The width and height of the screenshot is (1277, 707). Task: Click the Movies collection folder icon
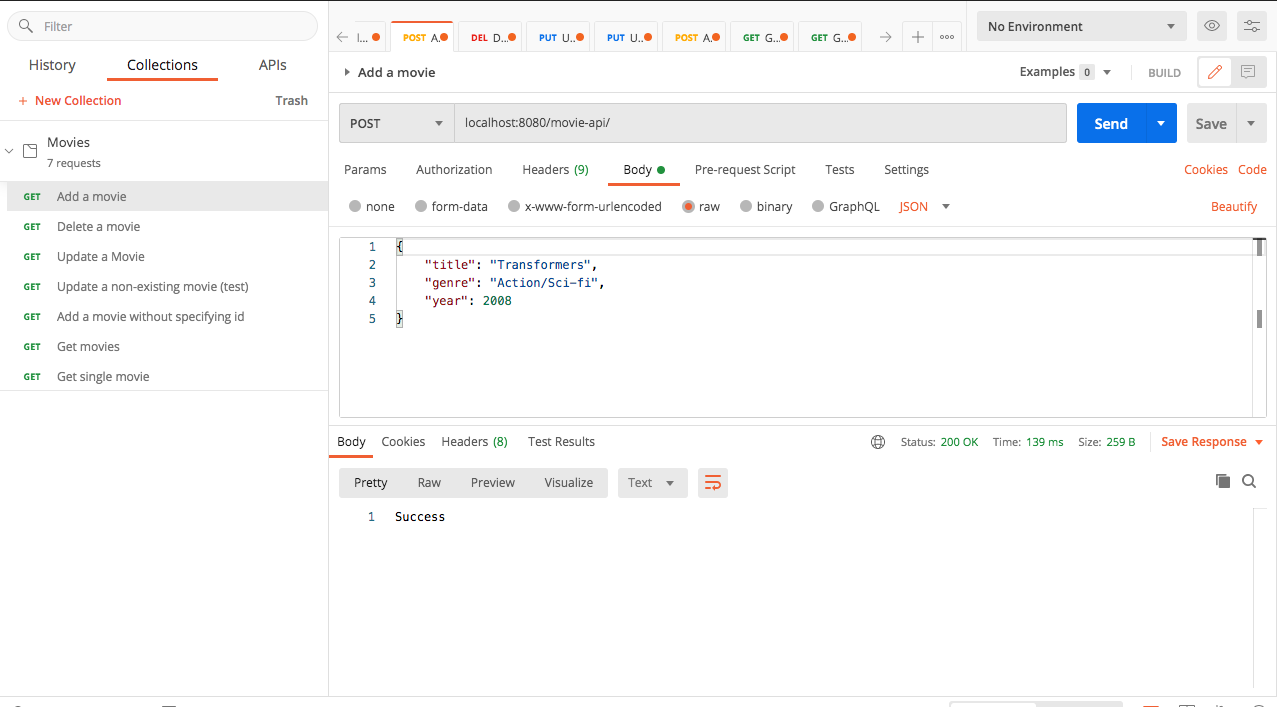[30, 151]
